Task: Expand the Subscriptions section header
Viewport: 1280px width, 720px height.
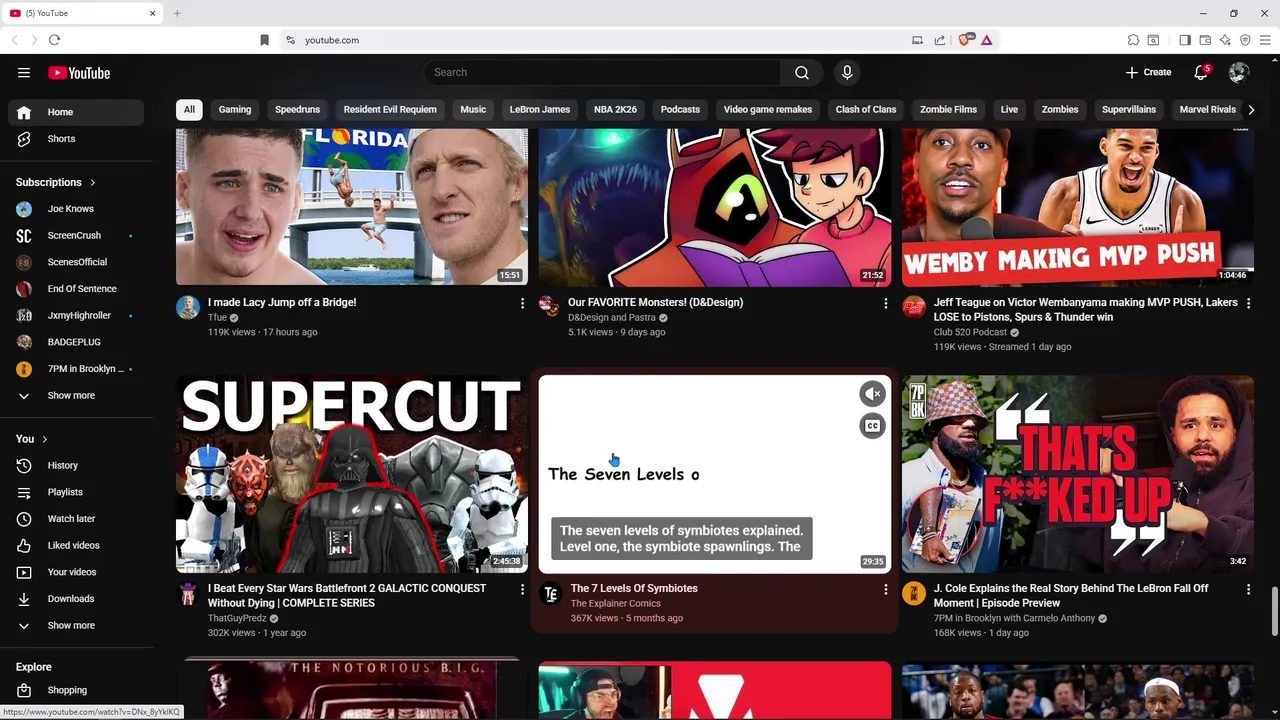Action: click(56, 182)
